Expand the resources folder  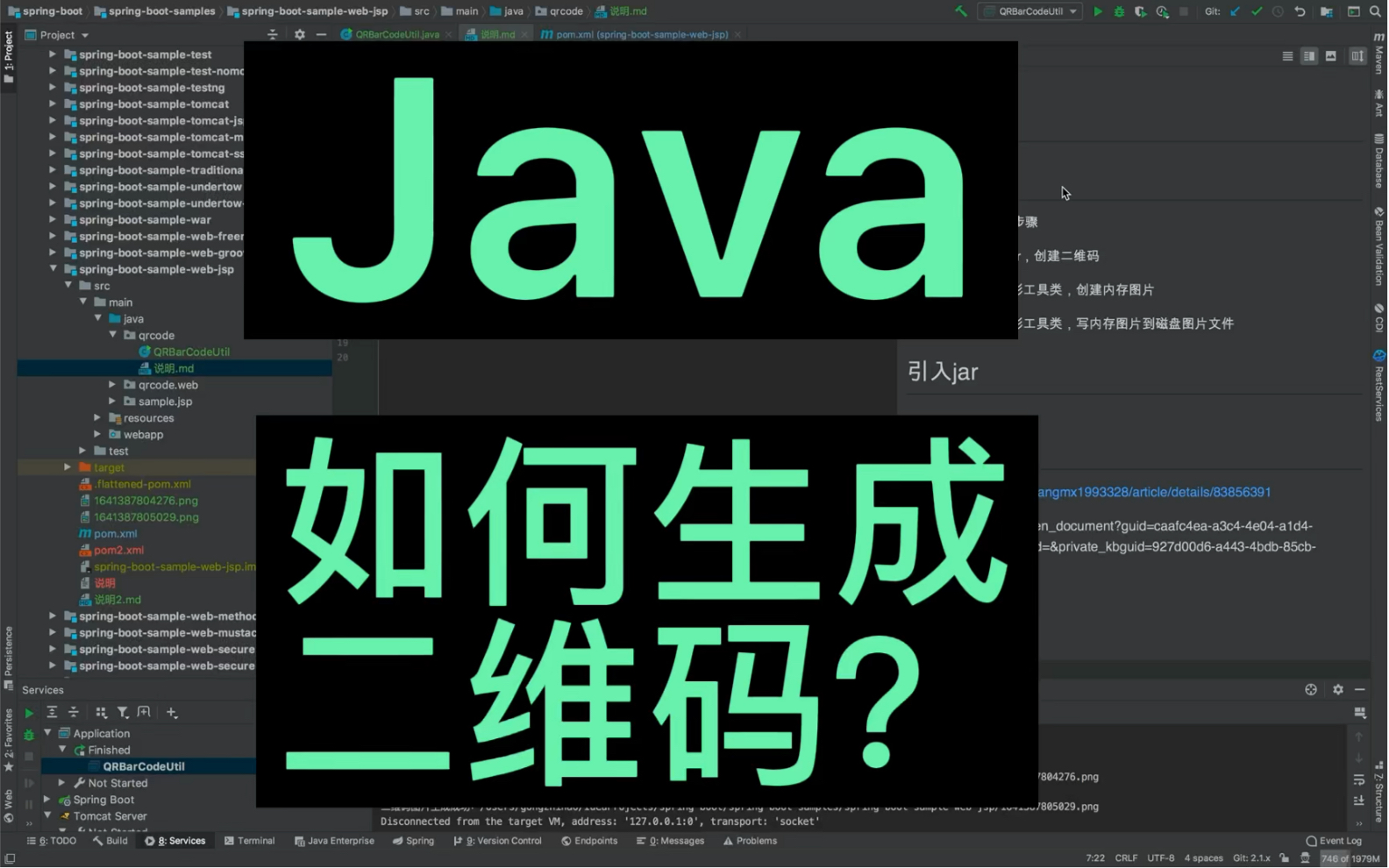click(x=97, y=418)
